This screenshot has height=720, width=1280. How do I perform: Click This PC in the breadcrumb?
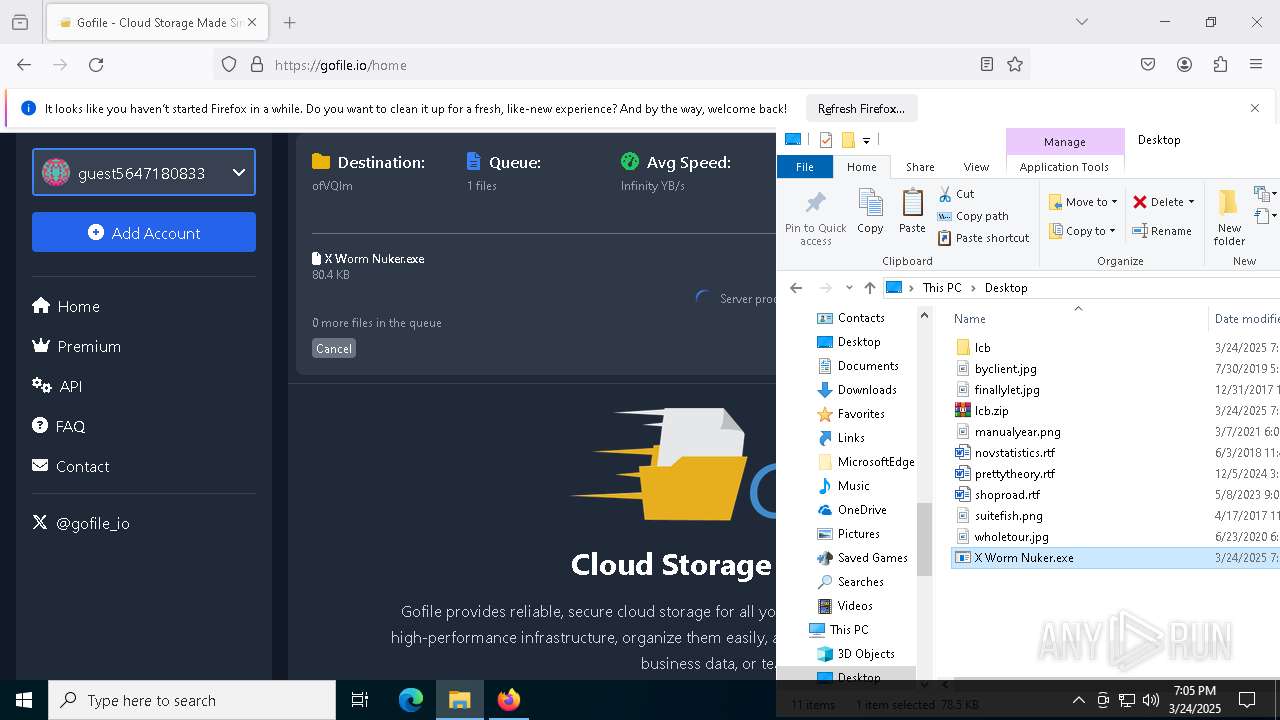click(x=942, y=288)
